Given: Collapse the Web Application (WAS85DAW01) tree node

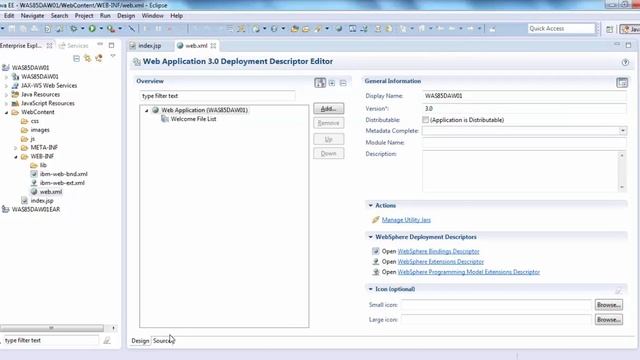Looking at the screenshot, I should click(147, 110).
